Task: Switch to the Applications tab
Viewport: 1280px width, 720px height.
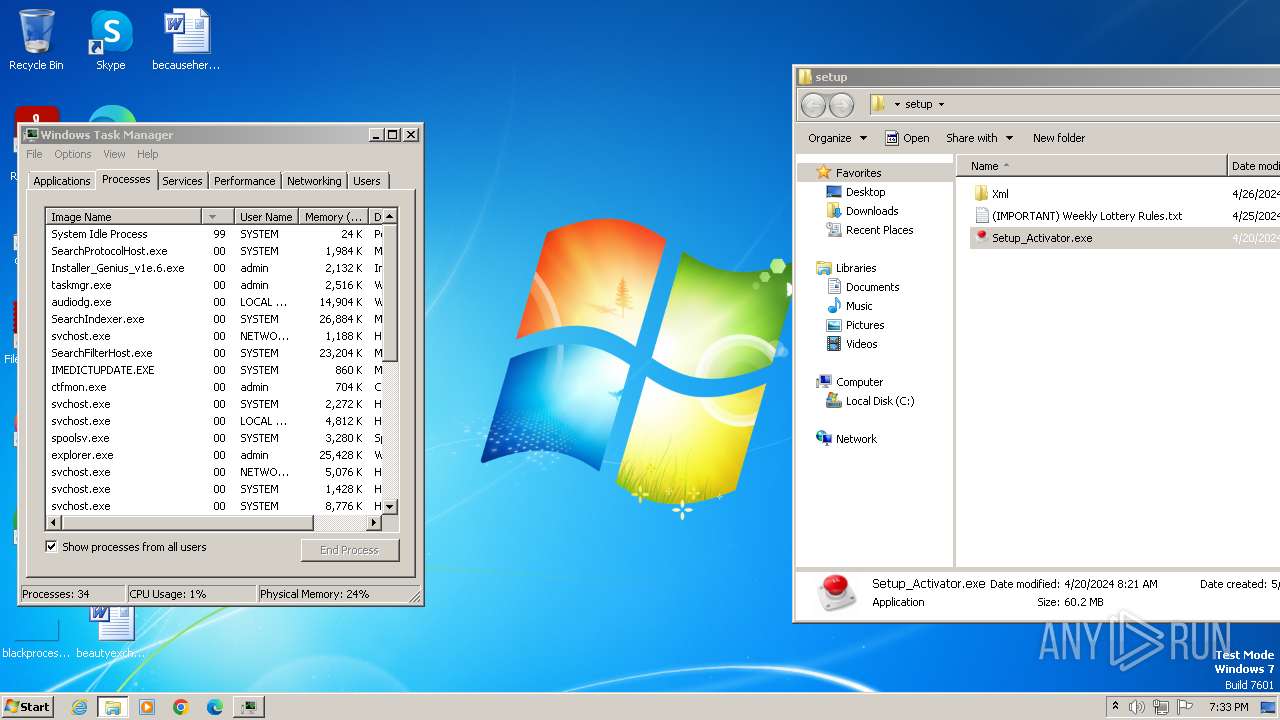Action: (x=61, y=181)
